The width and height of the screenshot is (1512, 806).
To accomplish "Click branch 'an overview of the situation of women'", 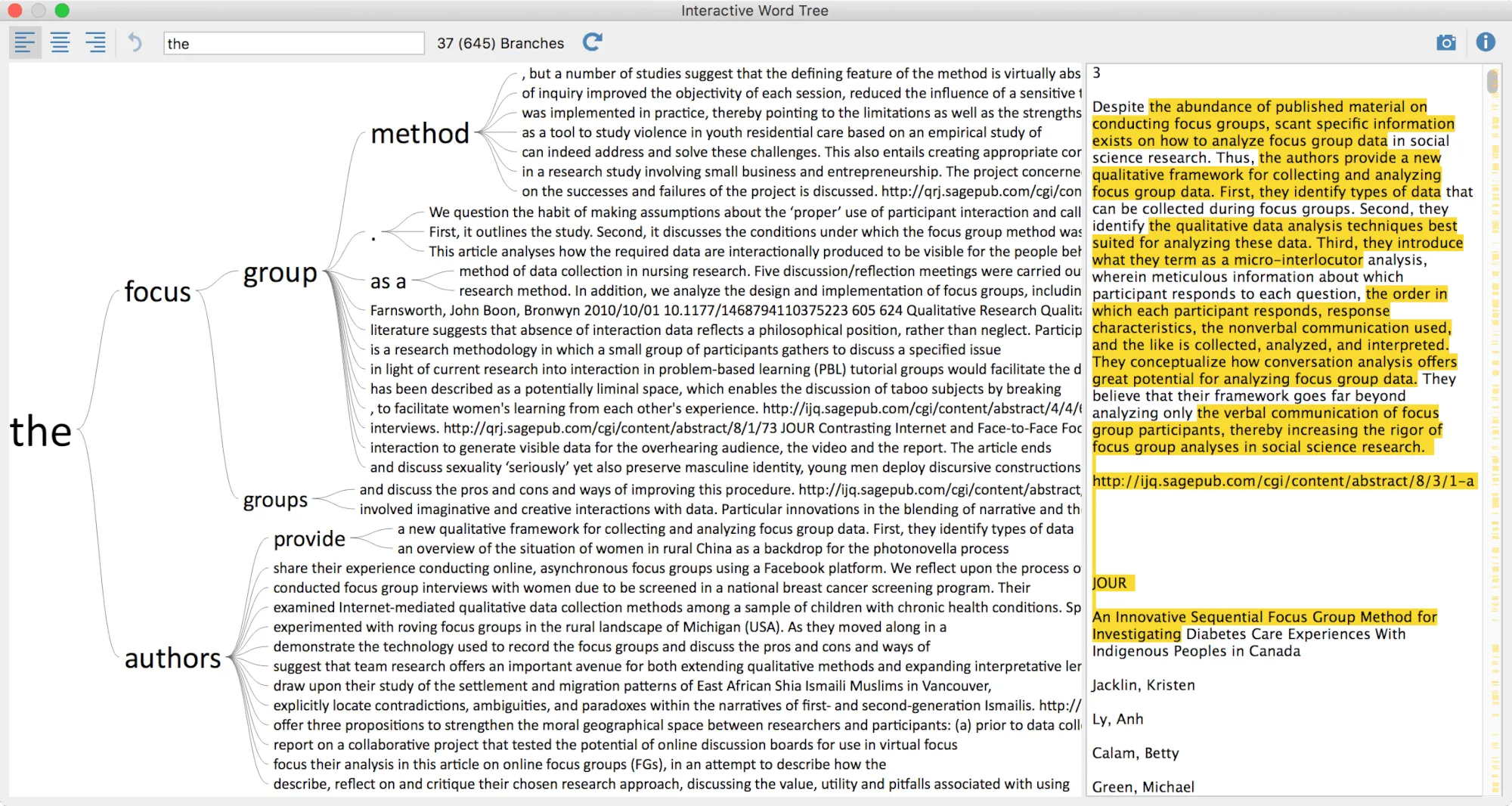I will click(x=702, y=549).
